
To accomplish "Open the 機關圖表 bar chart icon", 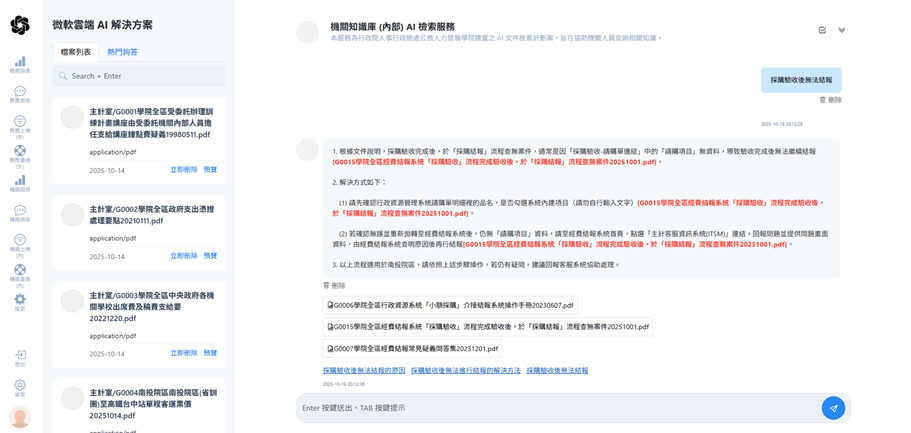I will [x=20, y=180].
